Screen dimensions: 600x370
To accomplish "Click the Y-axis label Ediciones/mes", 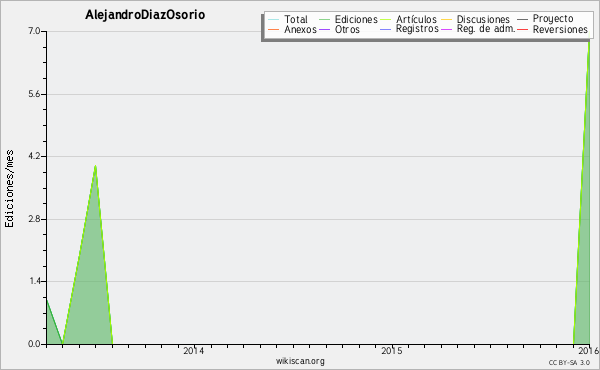I will tap(9, 189).
